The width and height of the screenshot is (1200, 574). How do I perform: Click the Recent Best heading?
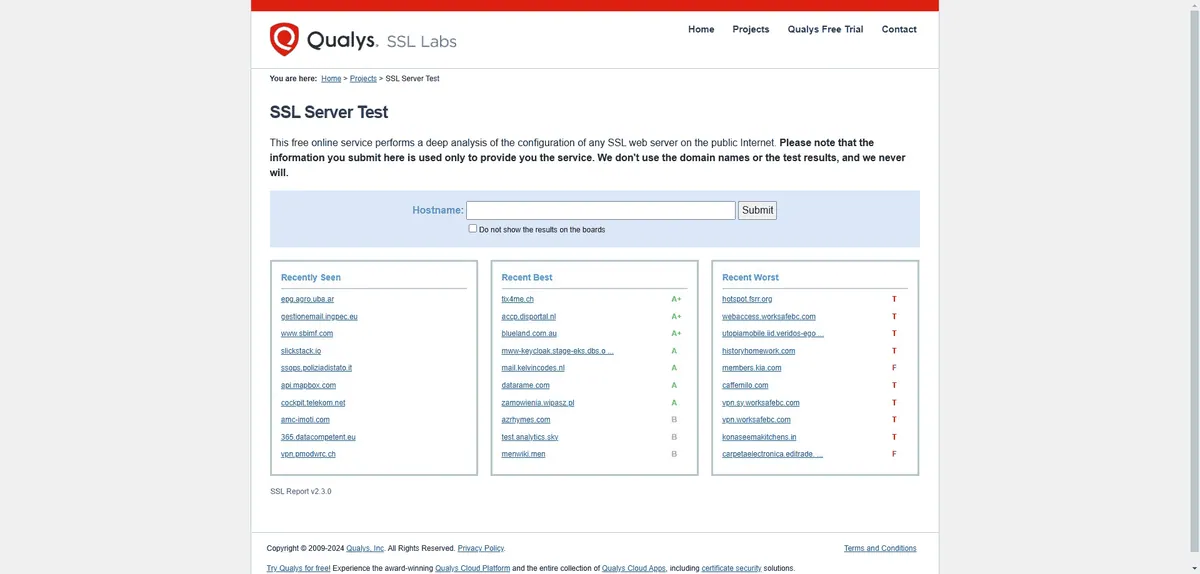coord(527,277)
